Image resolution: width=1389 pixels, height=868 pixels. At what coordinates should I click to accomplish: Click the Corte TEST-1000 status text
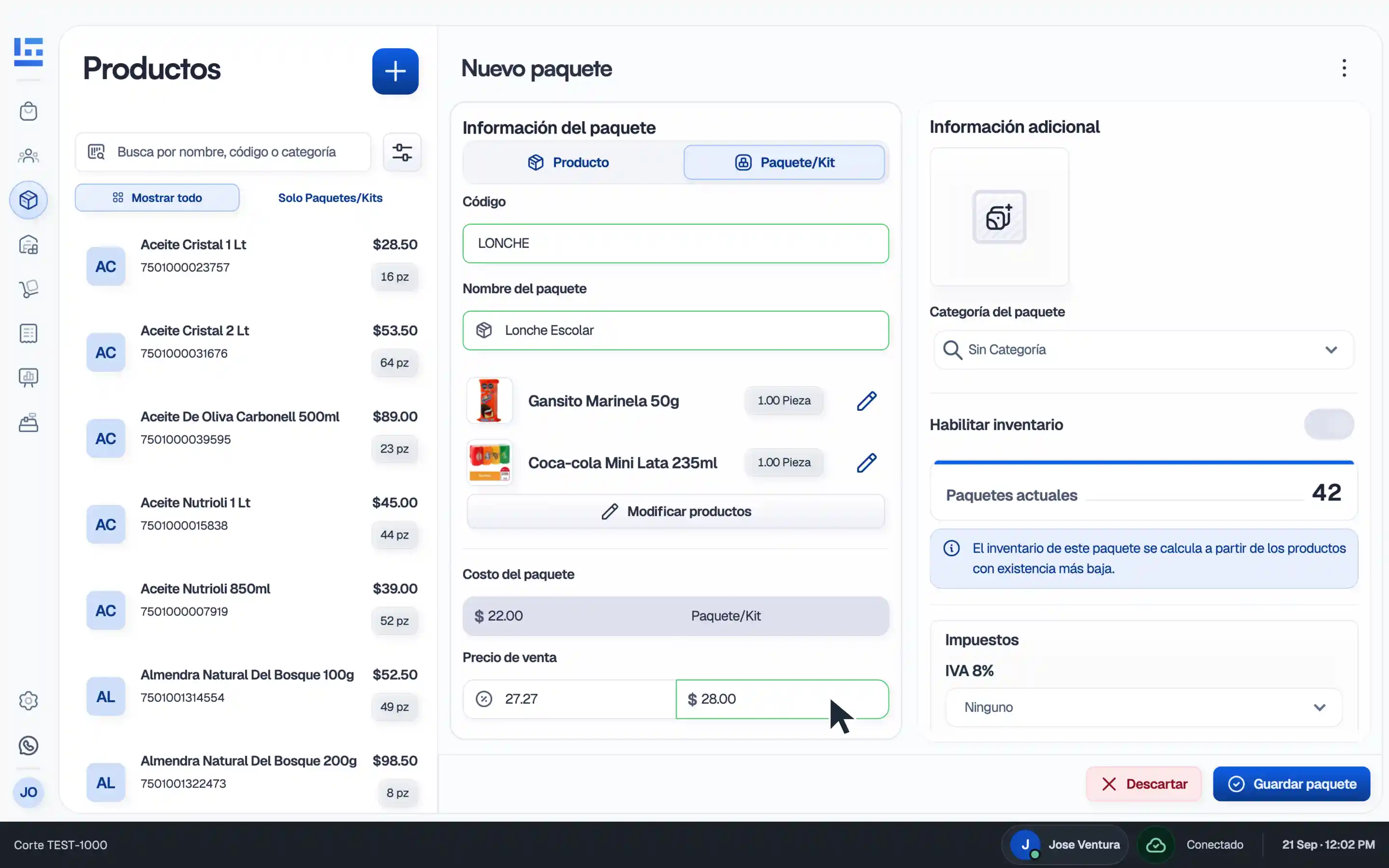coord(60,845)
